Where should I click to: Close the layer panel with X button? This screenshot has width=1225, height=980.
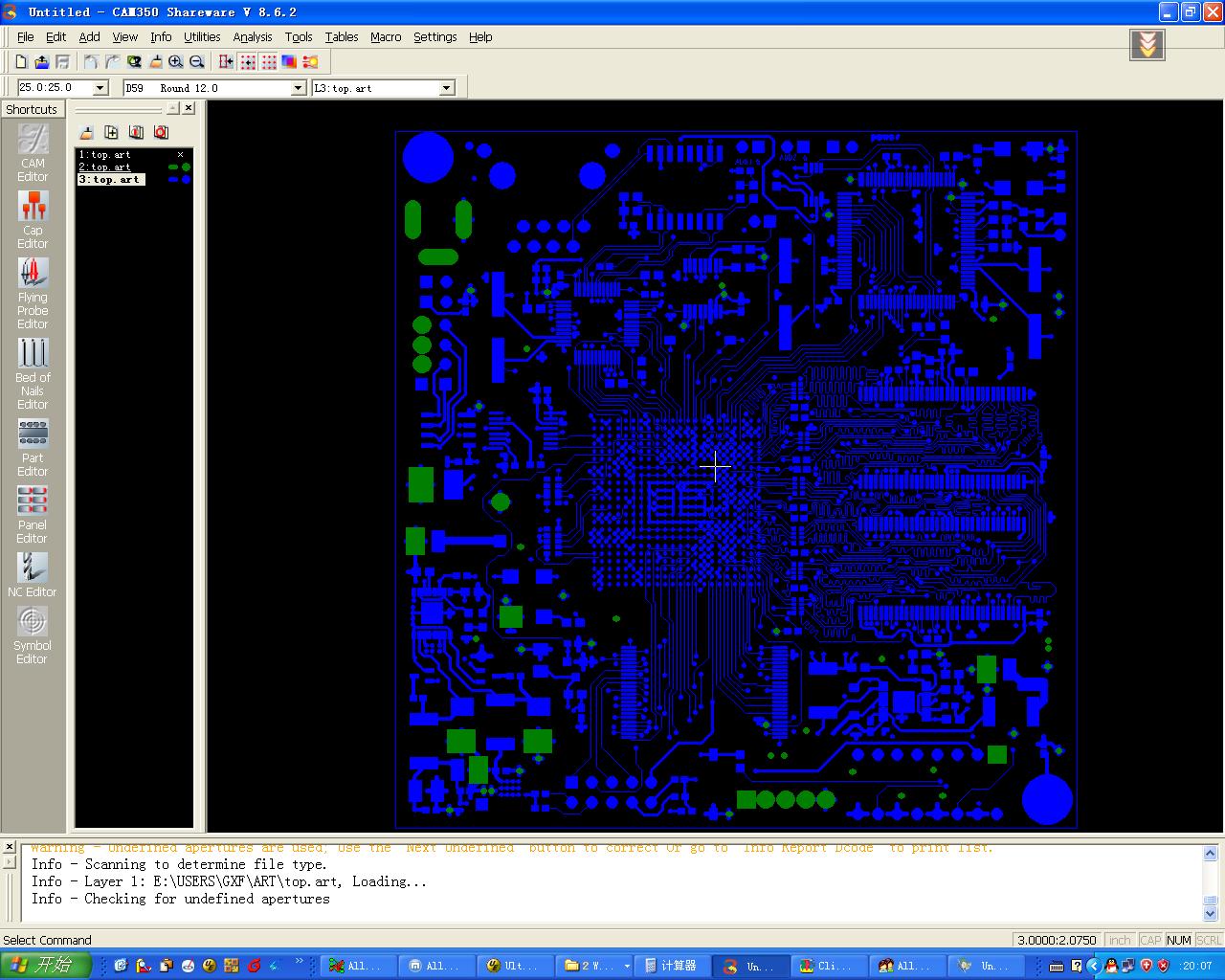pos(189,108)
